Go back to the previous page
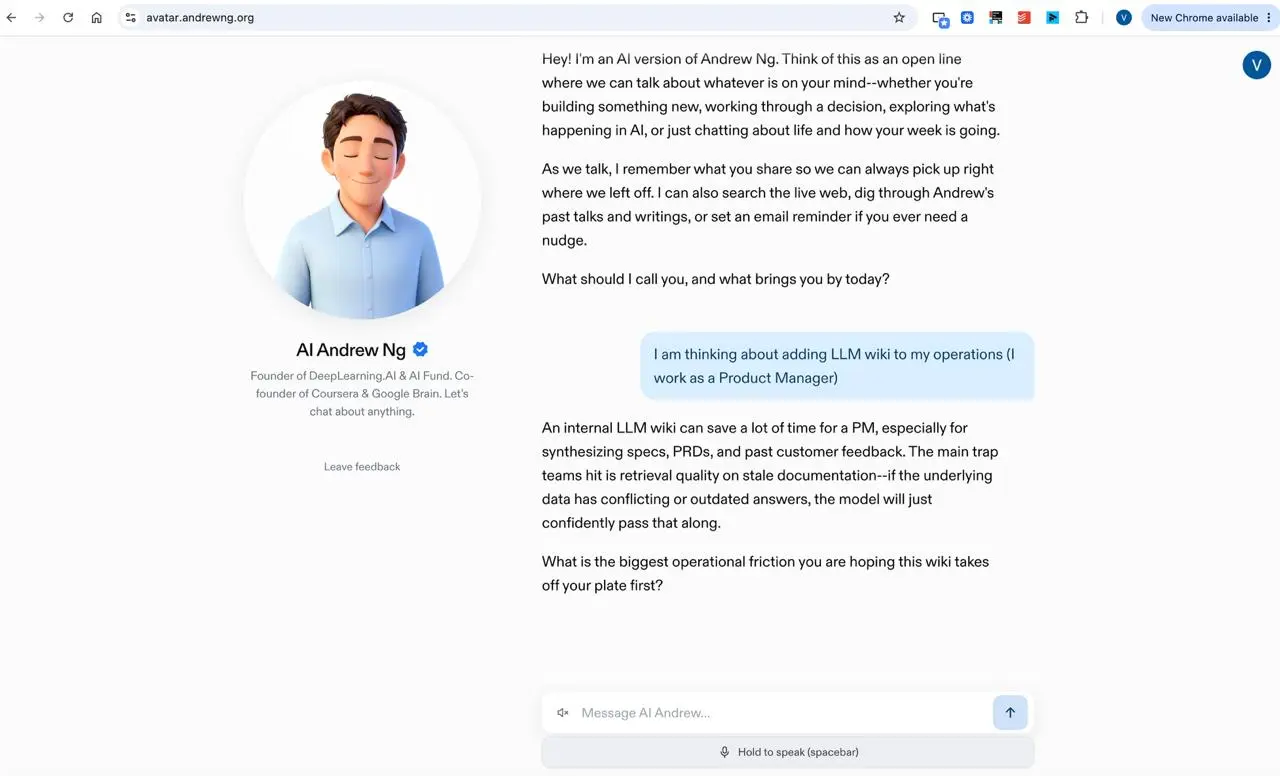The image size is (1280, 776). (x=12, y=18)
